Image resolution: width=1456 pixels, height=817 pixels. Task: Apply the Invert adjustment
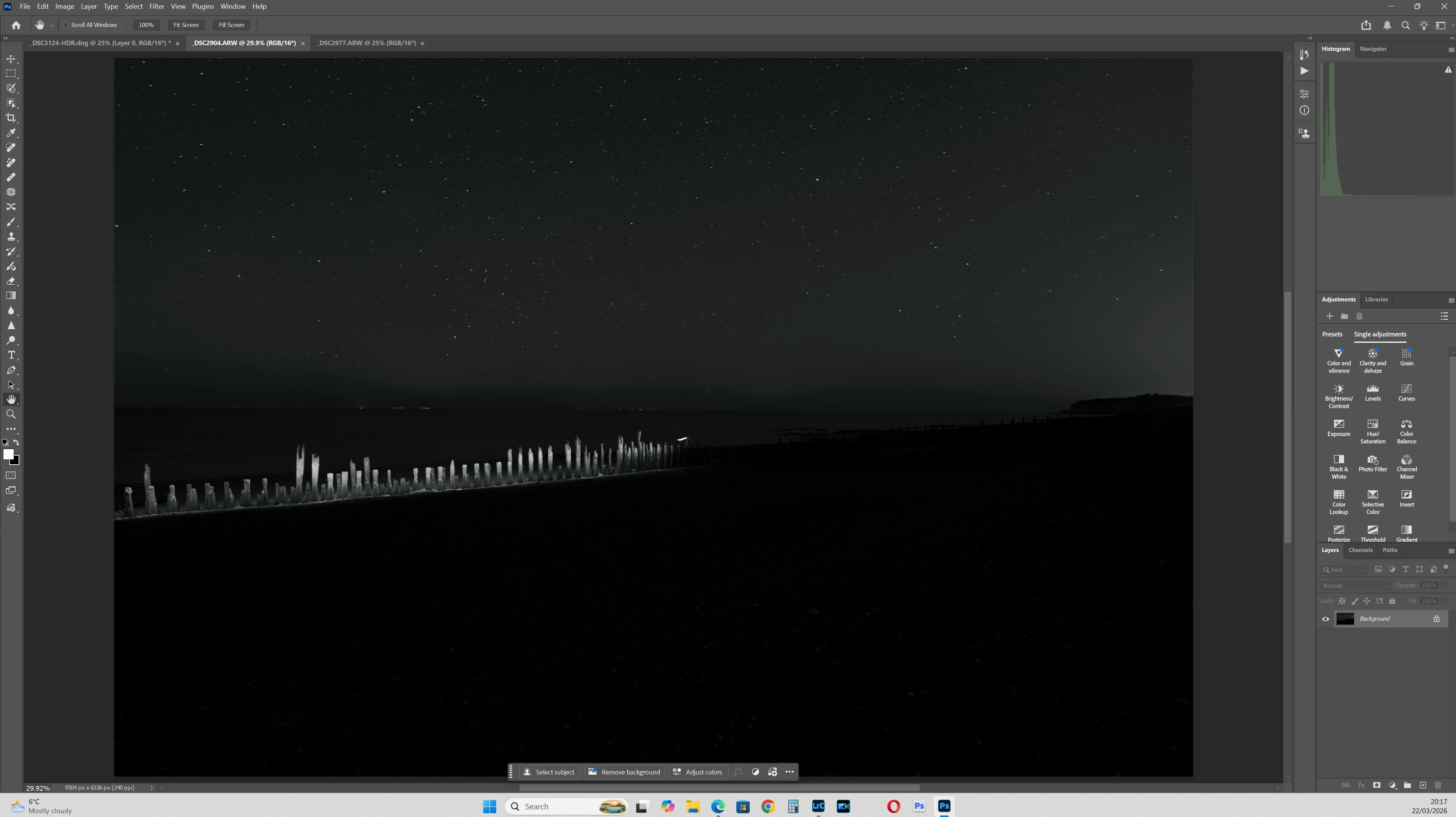pyautogui.click(x=1406, y=498)
